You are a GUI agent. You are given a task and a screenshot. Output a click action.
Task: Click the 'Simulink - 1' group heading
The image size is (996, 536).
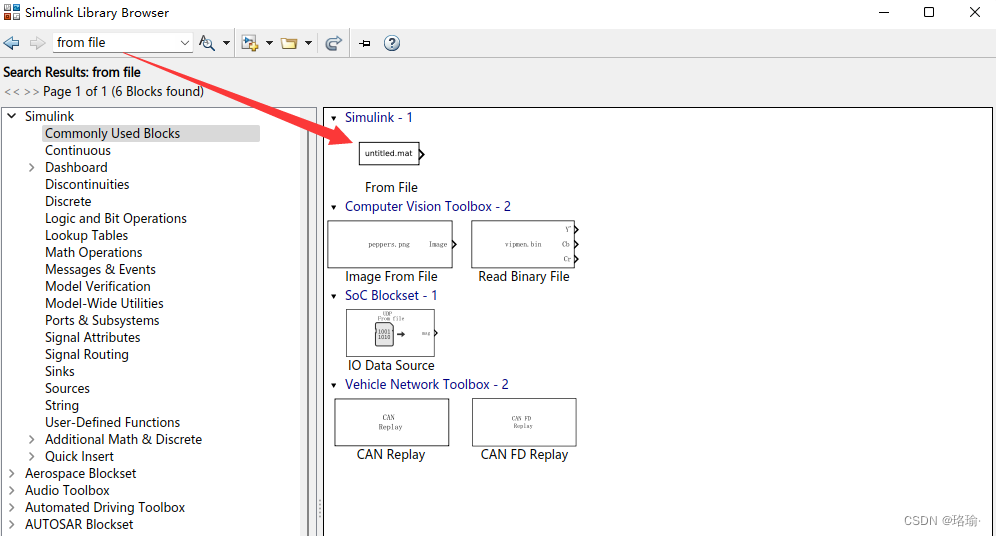tap(379, 117)
